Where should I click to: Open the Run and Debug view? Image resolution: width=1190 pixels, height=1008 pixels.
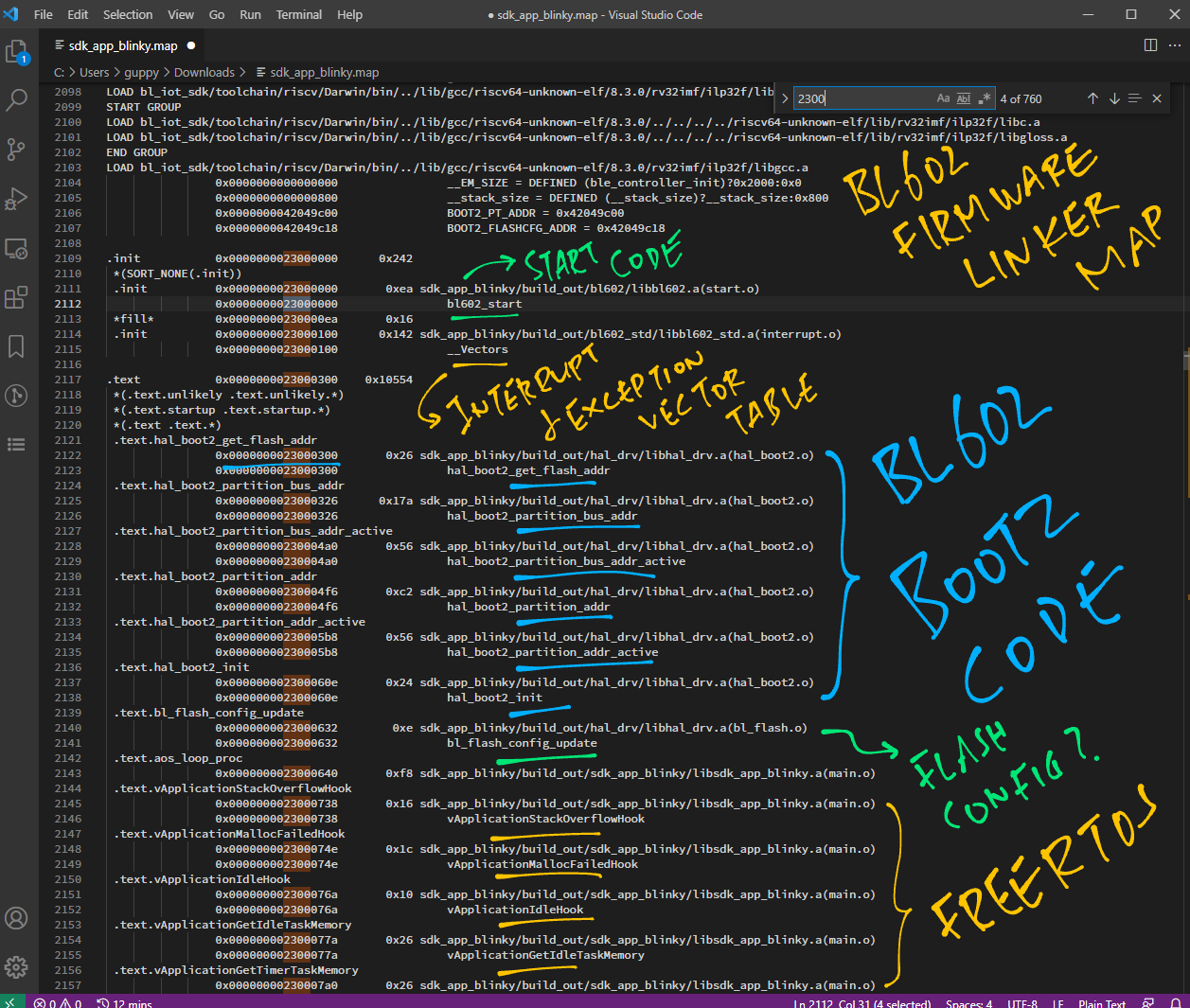pos(17,199)
